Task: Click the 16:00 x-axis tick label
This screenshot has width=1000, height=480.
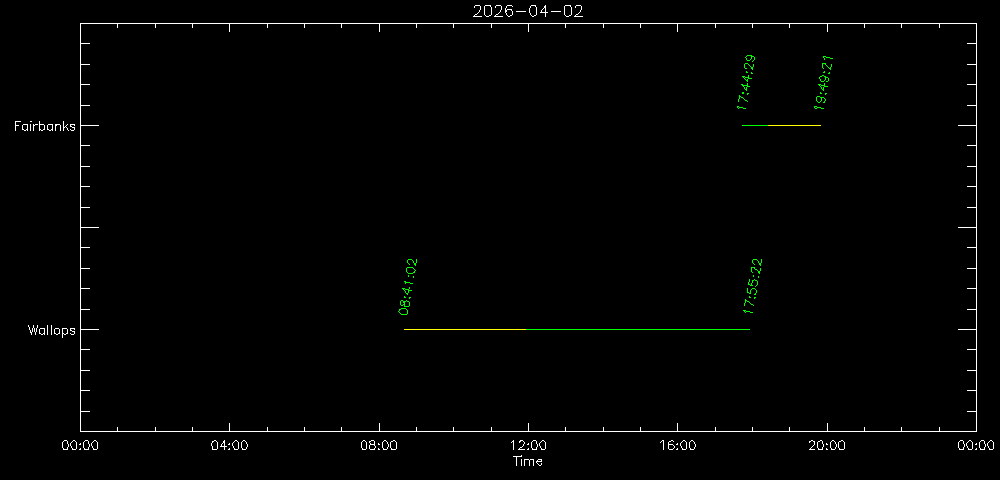Action: coord(678,446)
